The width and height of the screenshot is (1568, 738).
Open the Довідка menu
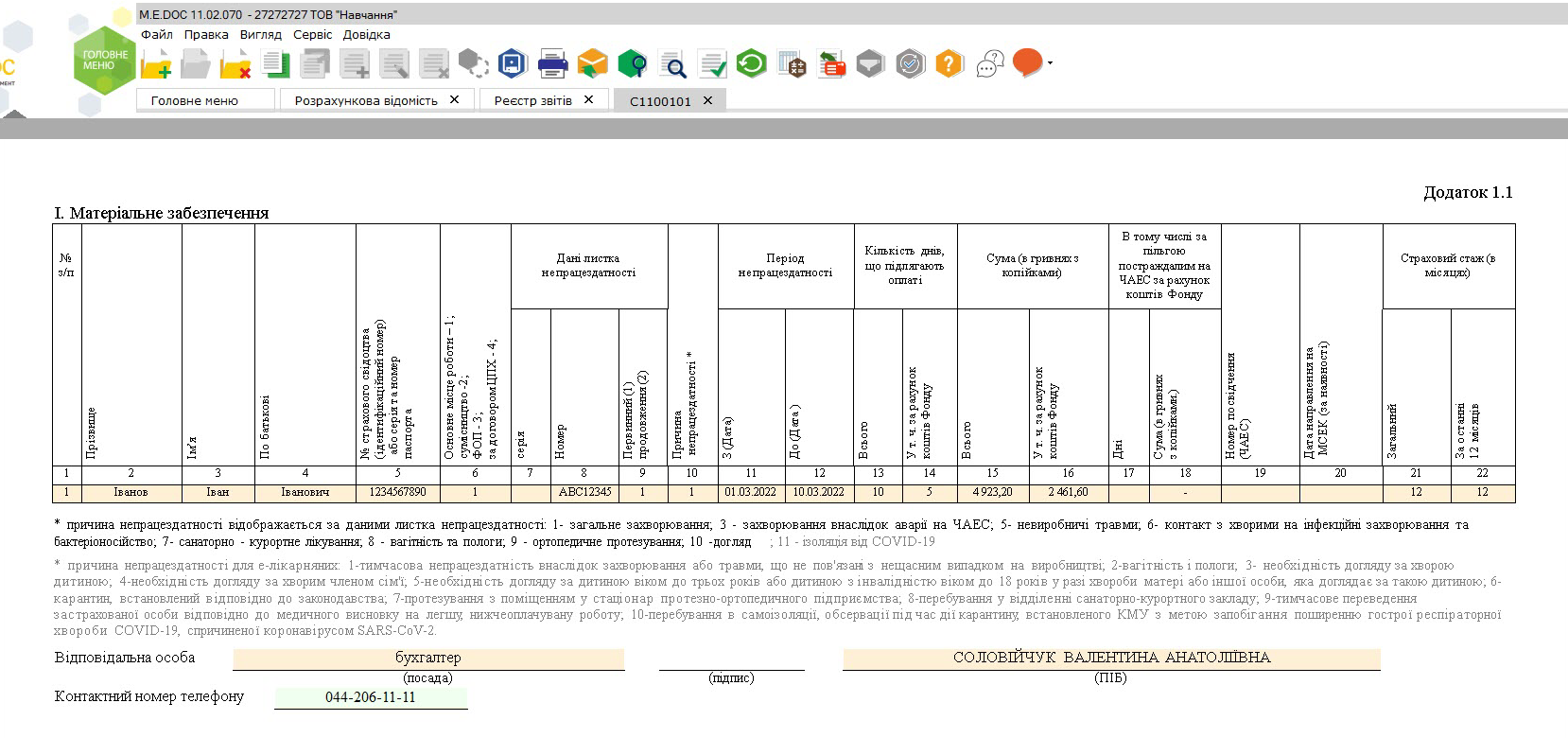tap(366, 34)
